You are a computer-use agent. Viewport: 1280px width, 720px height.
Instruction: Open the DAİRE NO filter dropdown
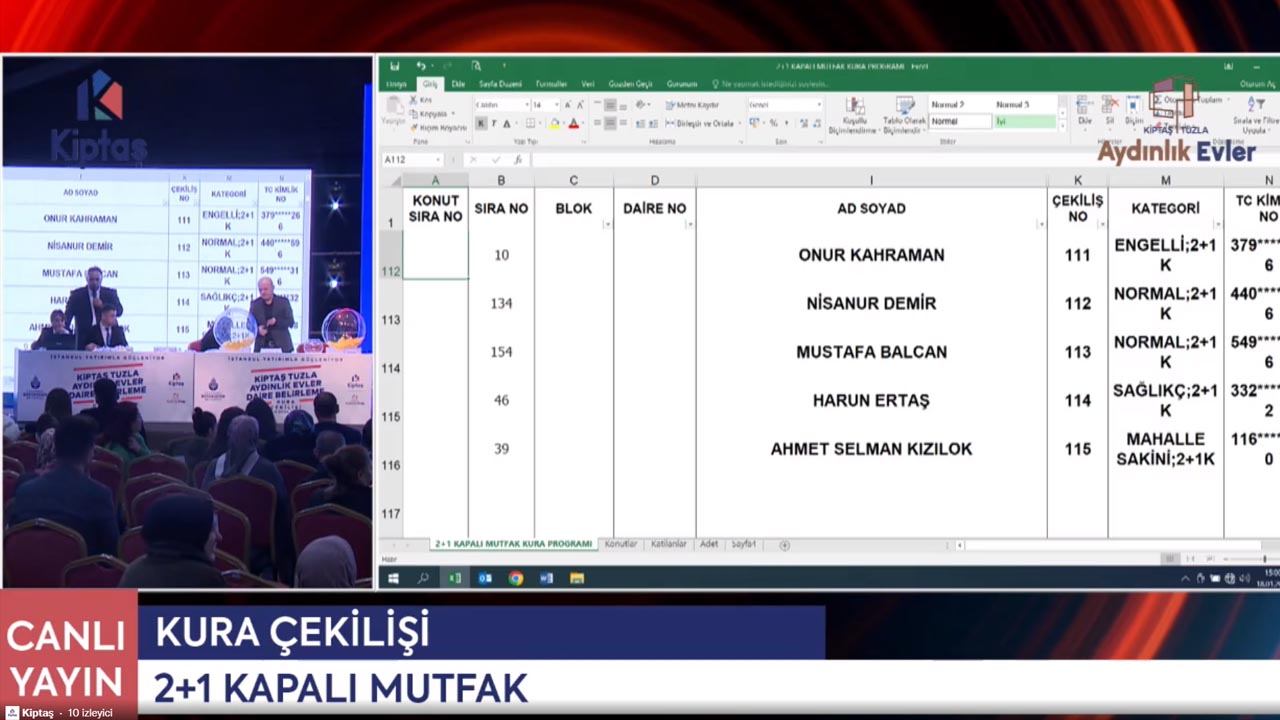coord(689,225)
